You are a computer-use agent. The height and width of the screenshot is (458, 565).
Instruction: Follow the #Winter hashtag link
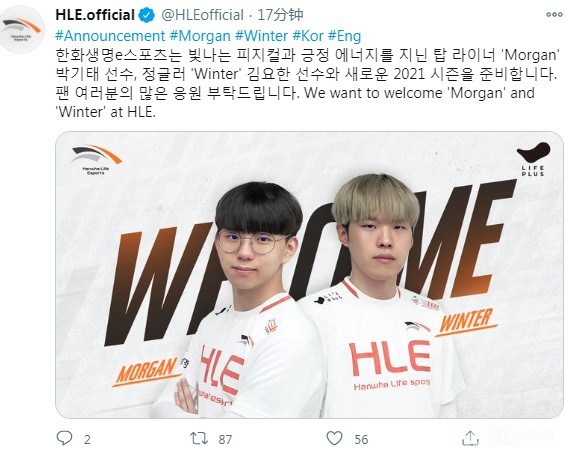[x=262, y=36]
